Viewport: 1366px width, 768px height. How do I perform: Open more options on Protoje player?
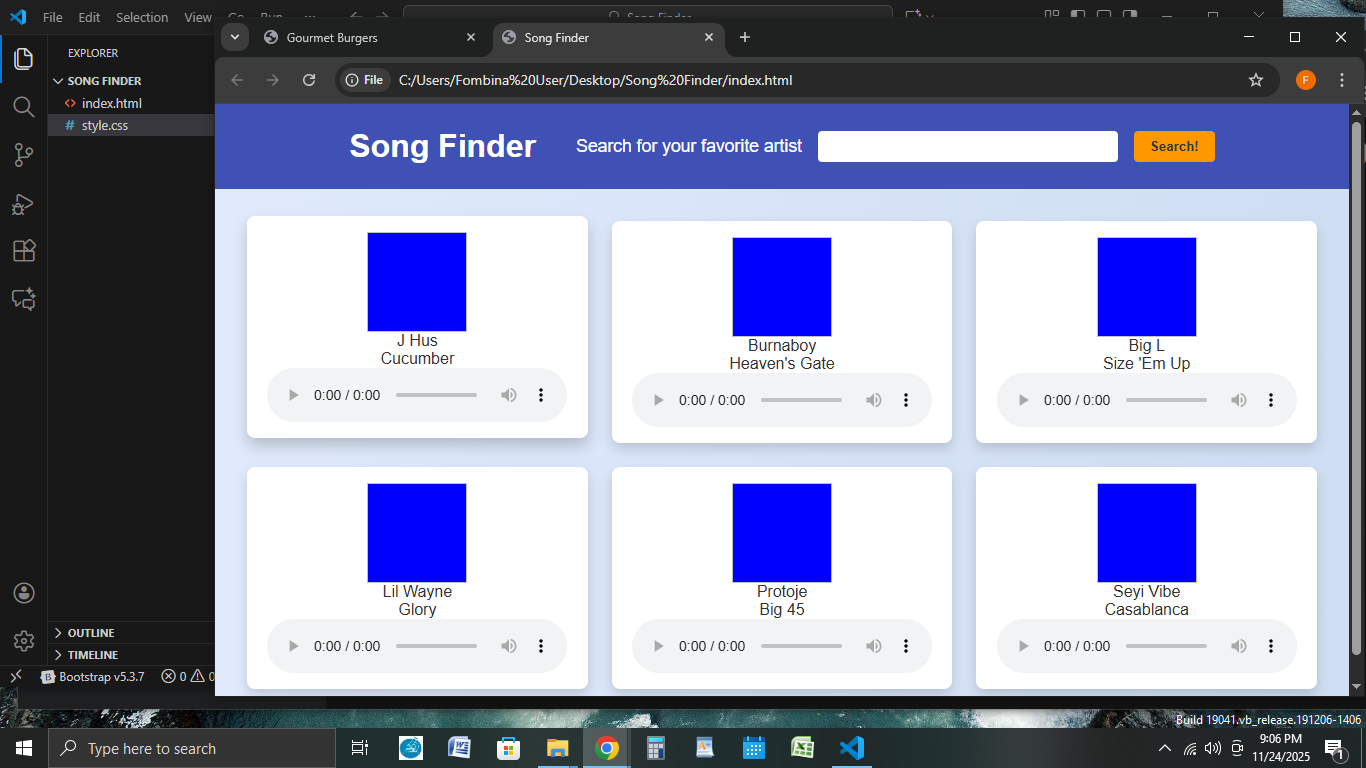pyautogui.click(x=906, y=646)
